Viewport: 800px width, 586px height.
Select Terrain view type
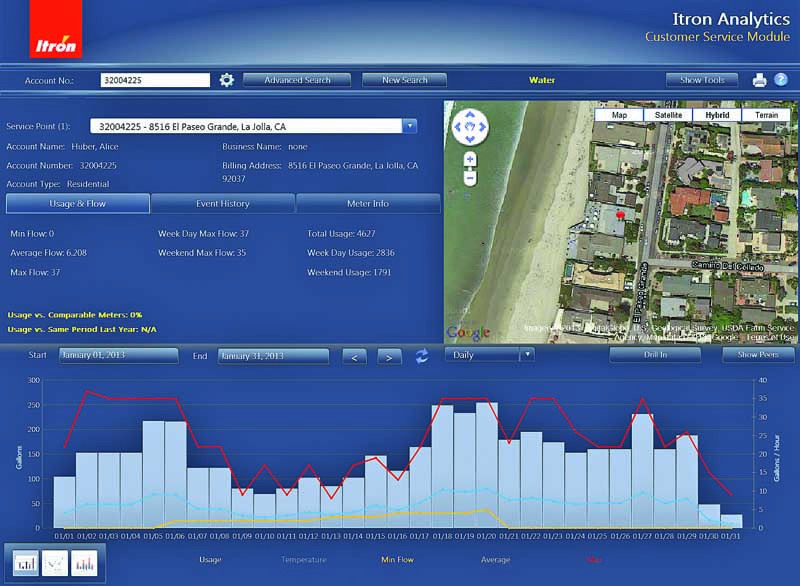(x=766, y=115)
